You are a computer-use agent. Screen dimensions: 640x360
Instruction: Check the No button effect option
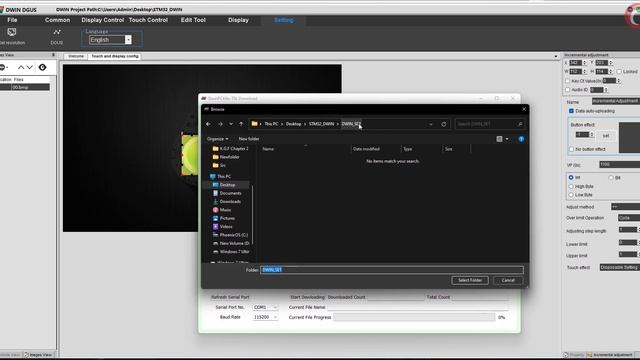(x=571, y=149)
